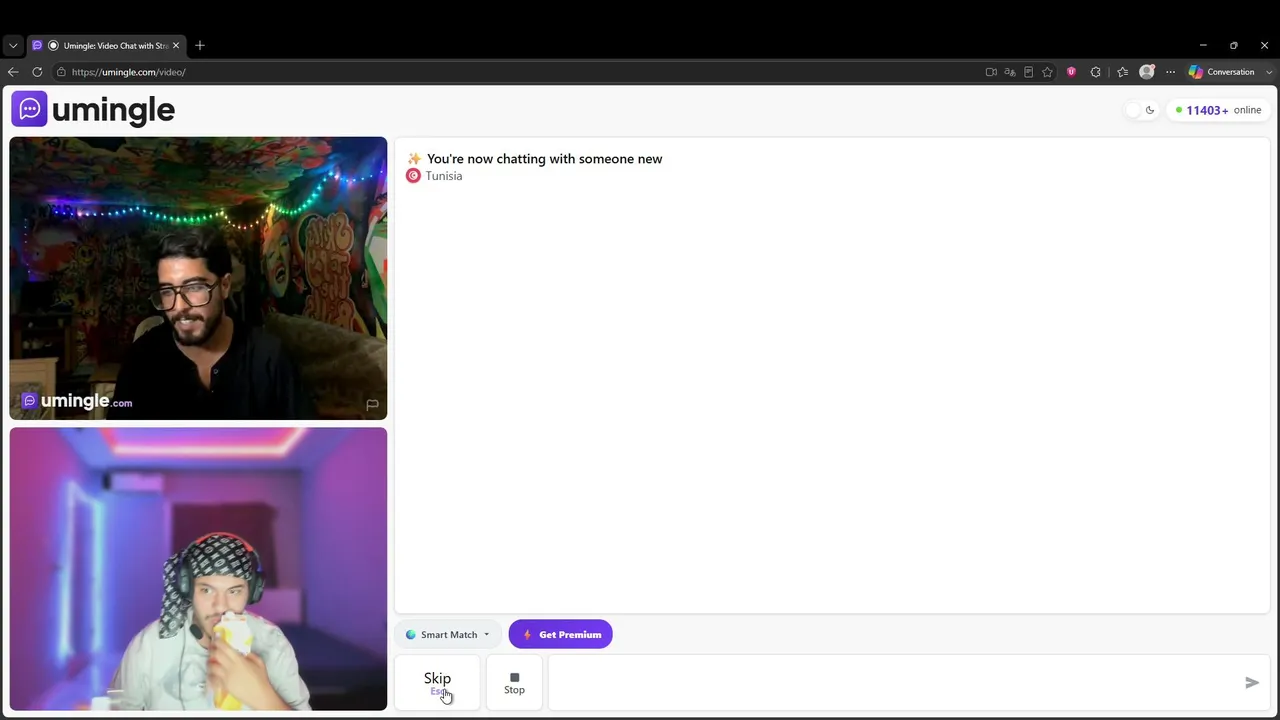The height and width of the screenshot is (720, 1280).
Task: Click the Tunisia country label
Action: click(444, 176)
